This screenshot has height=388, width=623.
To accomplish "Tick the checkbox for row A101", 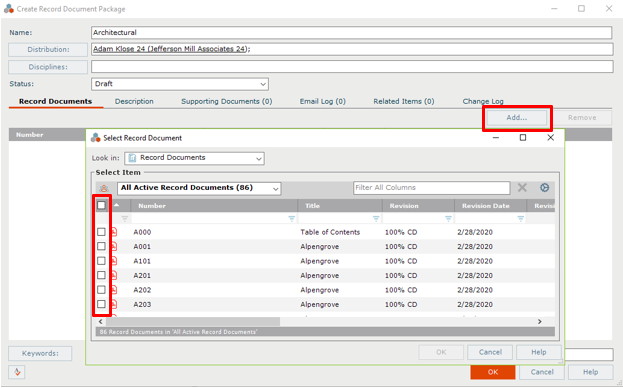I will (101, 261).
